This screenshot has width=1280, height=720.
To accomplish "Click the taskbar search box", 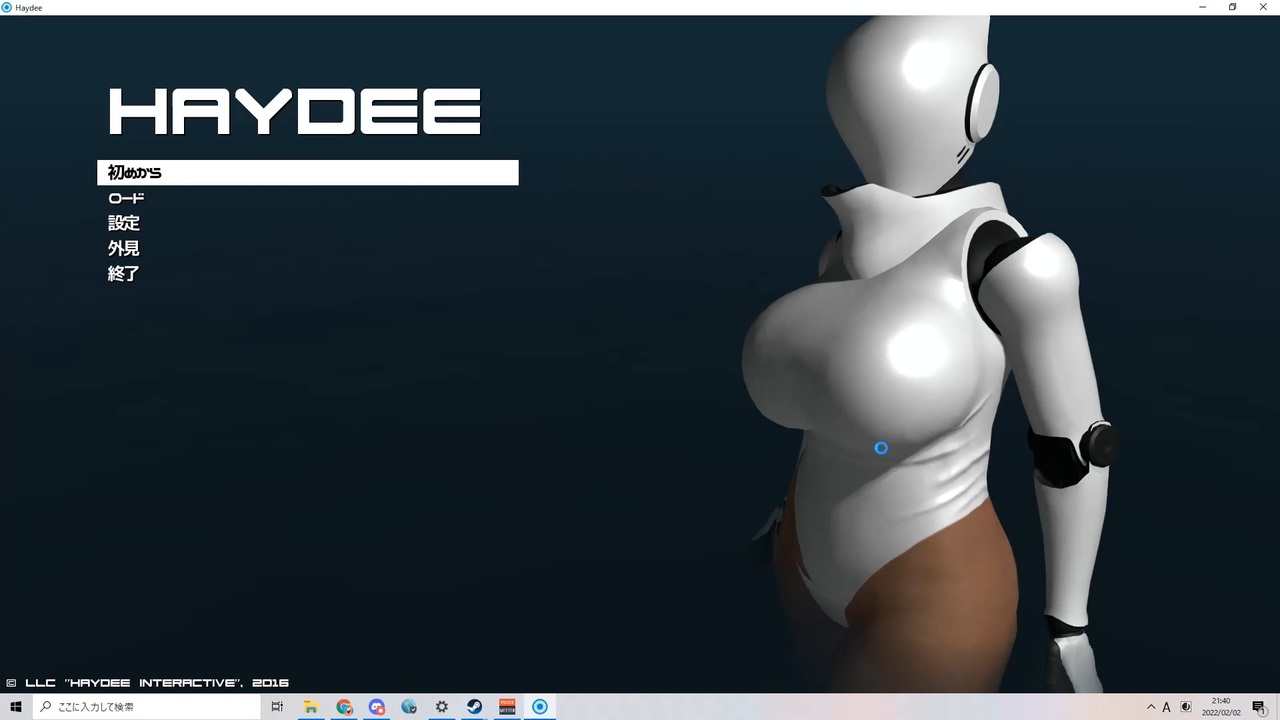I will (146, 707).
